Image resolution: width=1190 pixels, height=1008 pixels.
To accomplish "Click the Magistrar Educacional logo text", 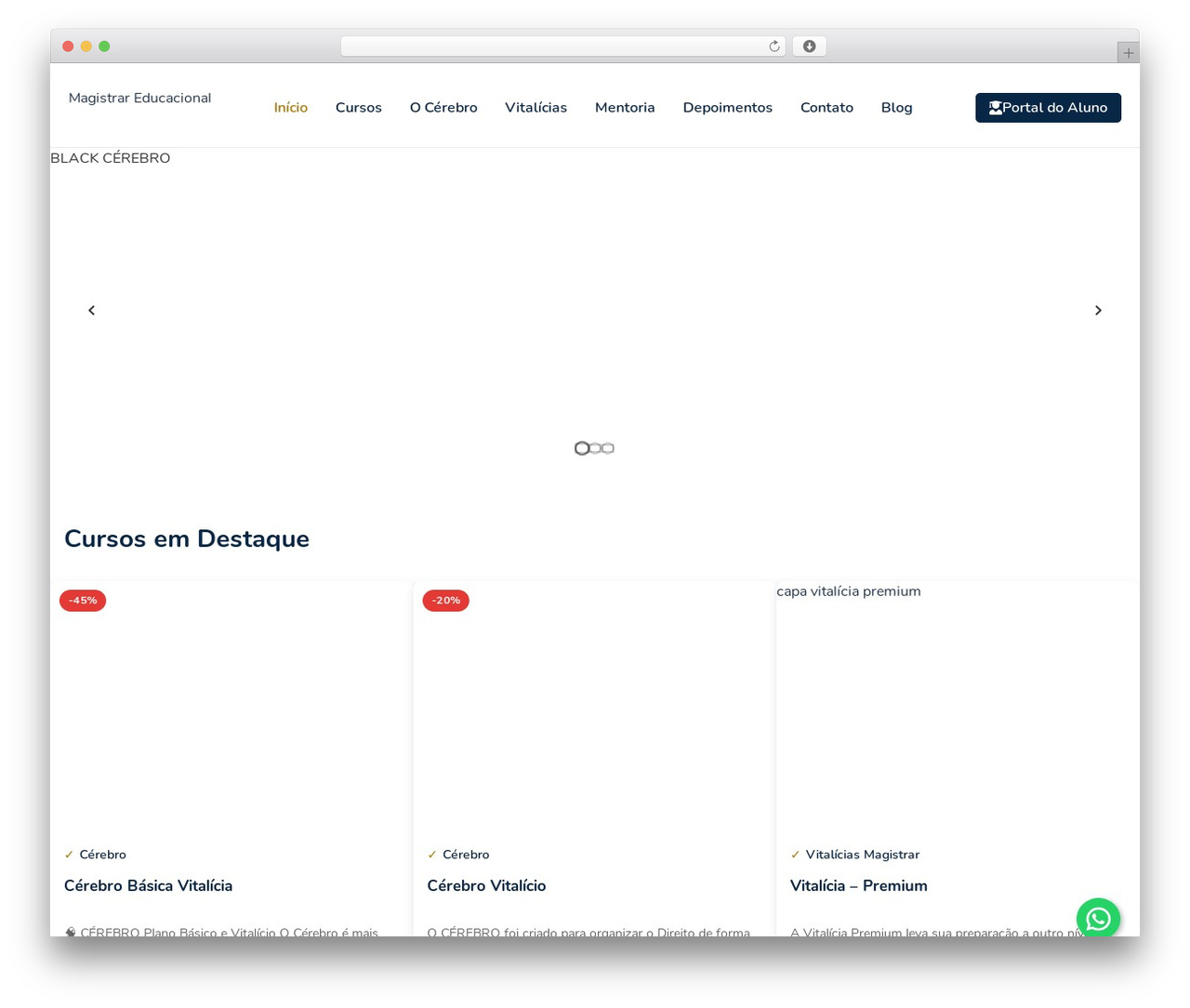I will (x=139, y=98).
